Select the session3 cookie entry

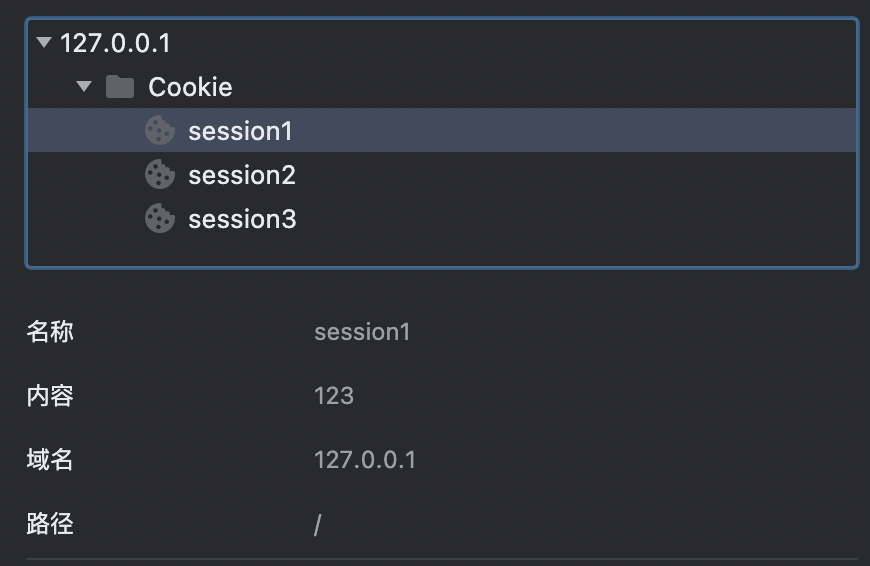pos(442,218)
